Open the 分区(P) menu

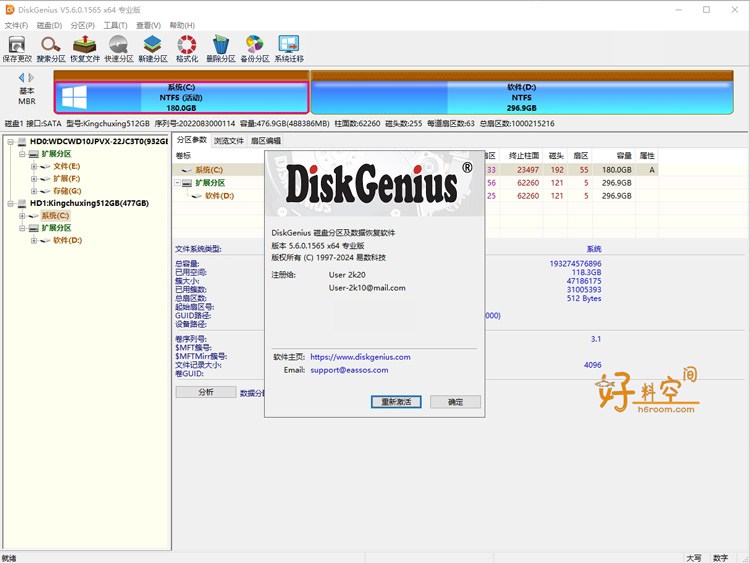83,25
